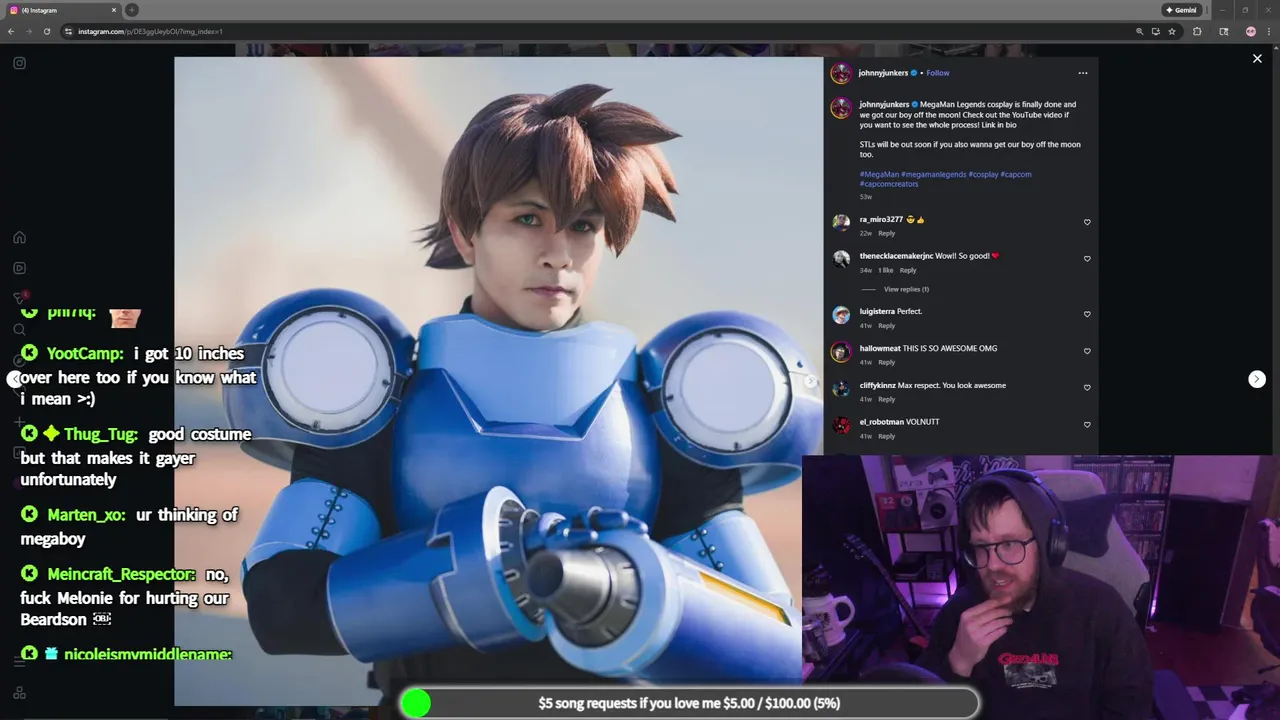Screen dimensions: 1280x720
Task: Click the Instagram logo in the sidebar
Action: tap(19, 63)
